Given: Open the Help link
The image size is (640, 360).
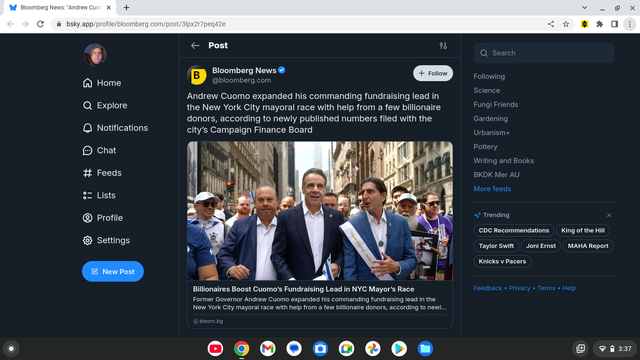Looking at the screenshot, I should pos(569,288).
